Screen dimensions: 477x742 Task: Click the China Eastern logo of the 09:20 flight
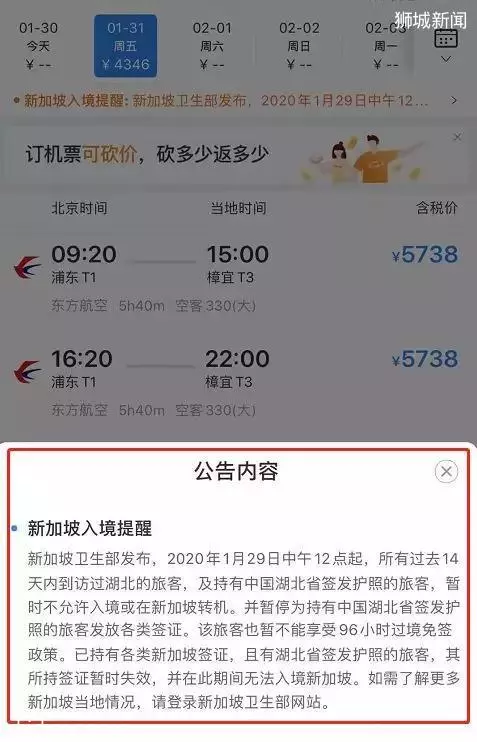[27, 267]
